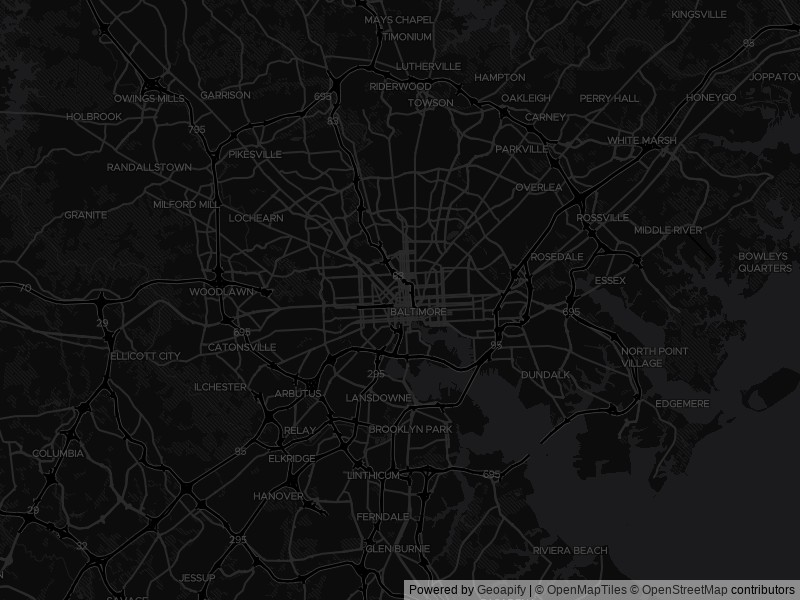Click the LINTHICUM label
The image size is (800, 600).
tap(373, 476)
